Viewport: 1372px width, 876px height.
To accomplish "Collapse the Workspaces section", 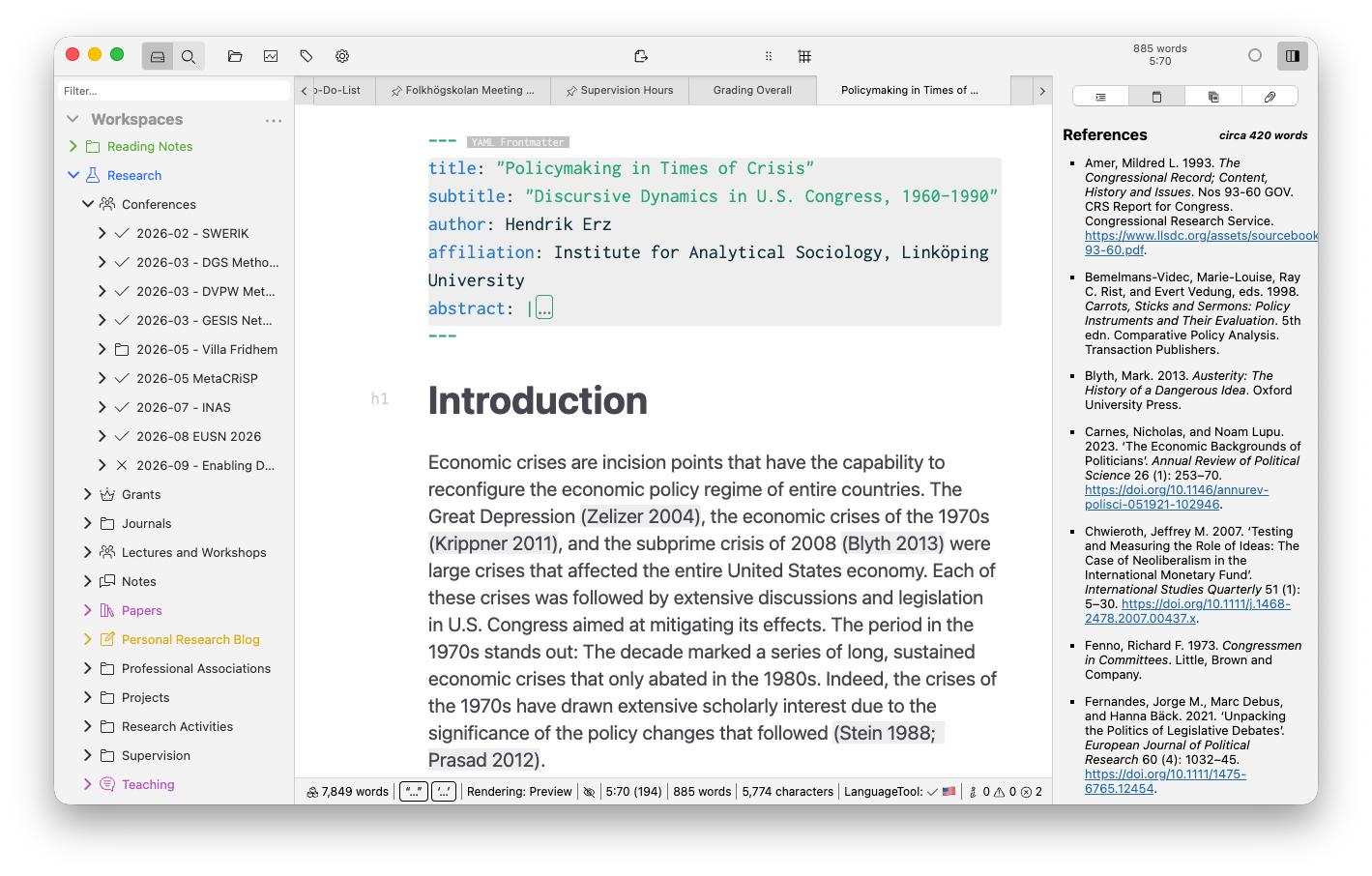I will (x=73, y=119).
